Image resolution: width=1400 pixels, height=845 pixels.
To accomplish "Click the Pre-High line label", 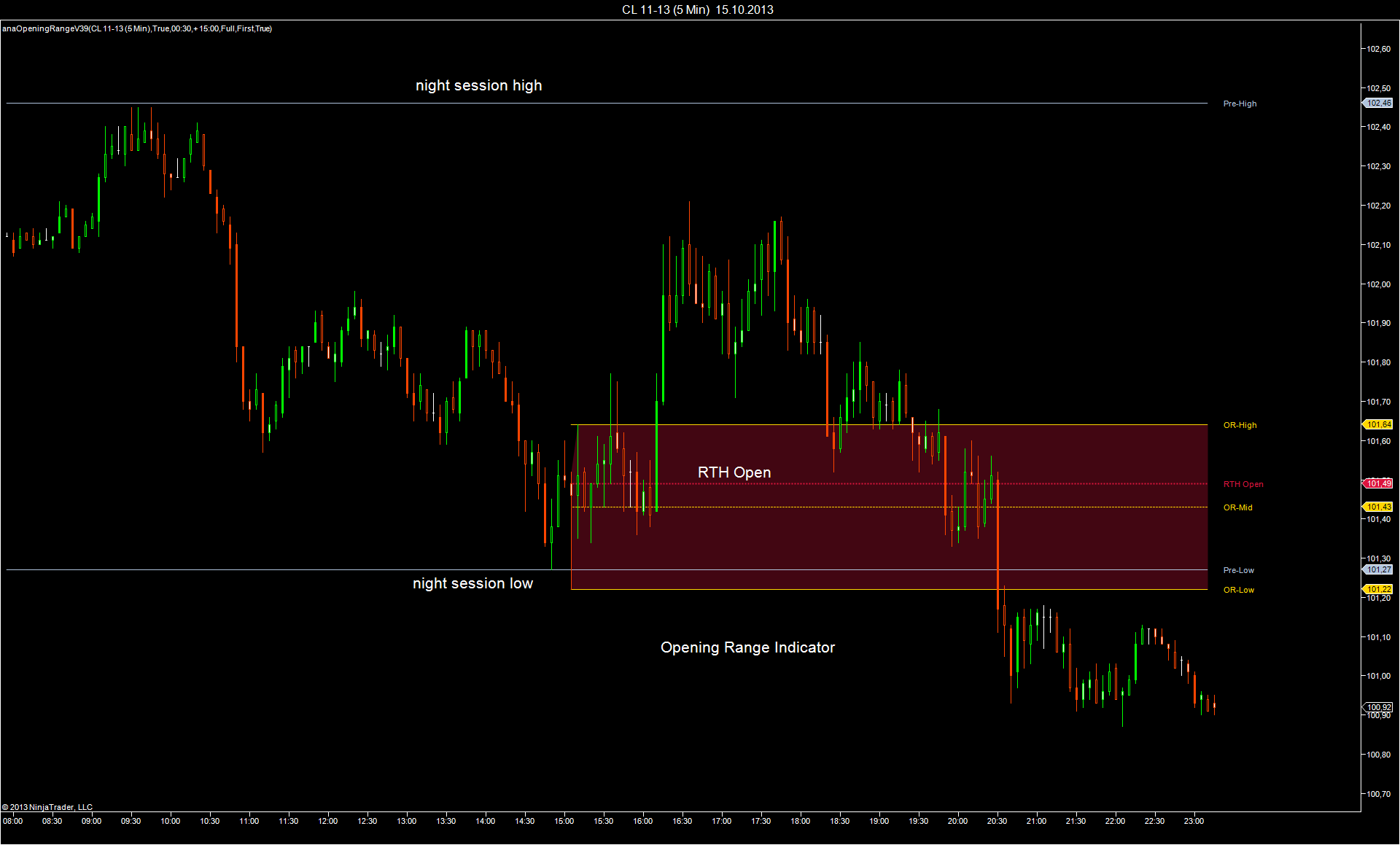I will point(1240,104).
